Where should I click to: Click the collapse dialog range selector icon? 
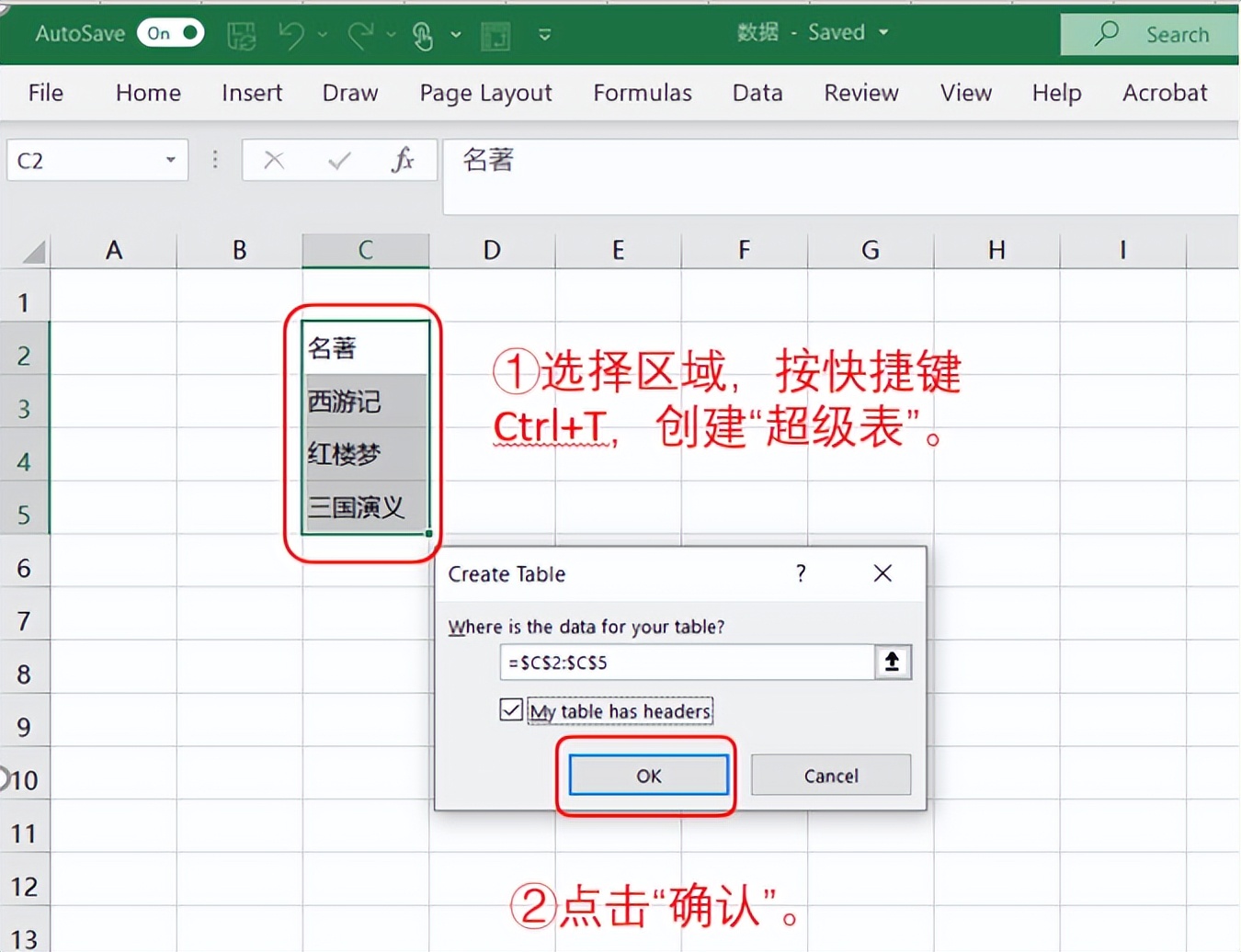click(x=893, y=663)
